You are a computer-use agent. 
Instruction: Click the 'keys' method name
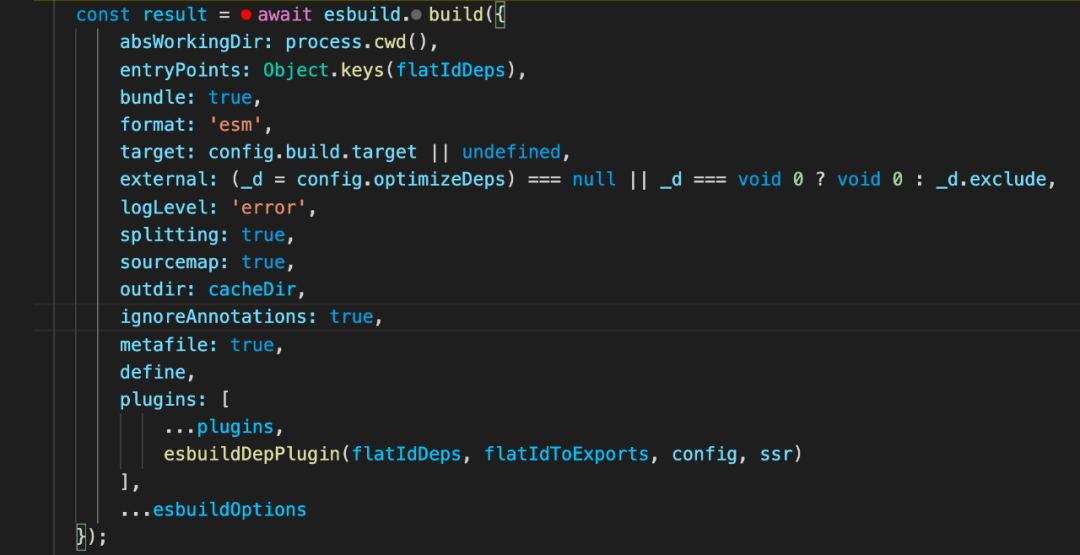tap(362, 70)
